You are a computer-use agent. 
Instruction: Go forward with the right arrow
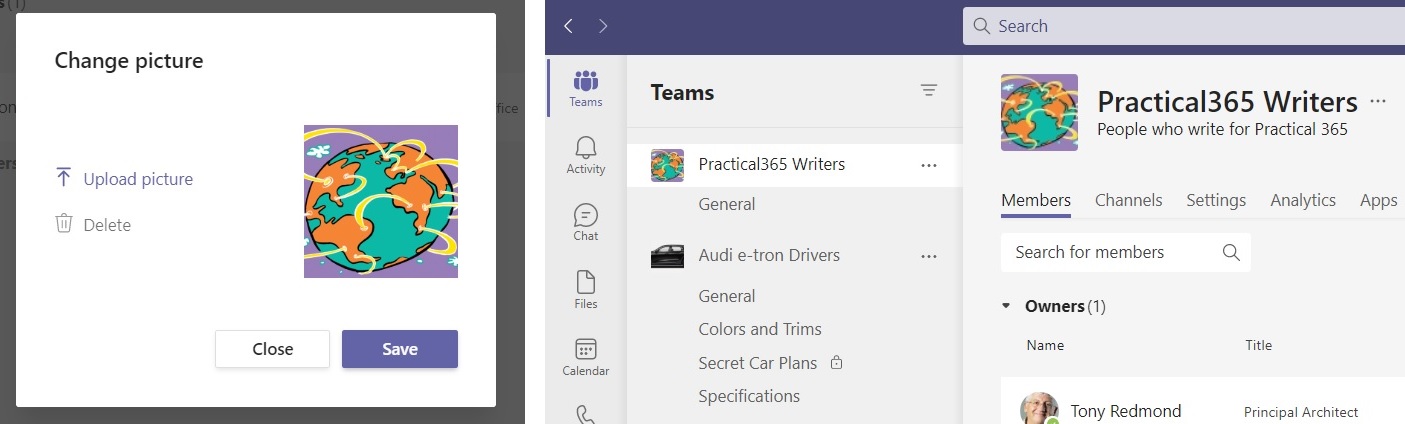click(603, 26)
